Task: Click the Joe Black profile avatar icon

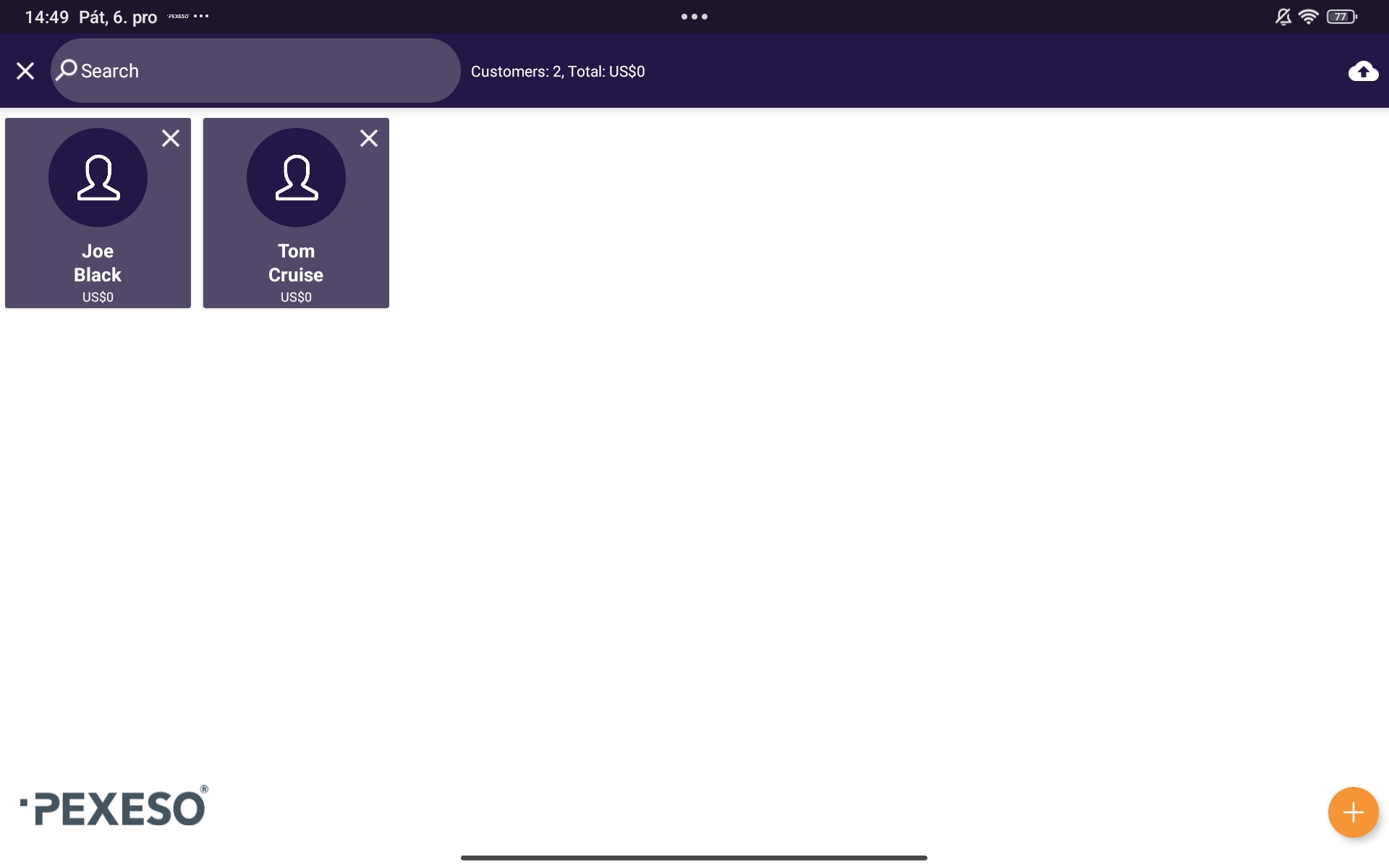Action: pos(97,177)
